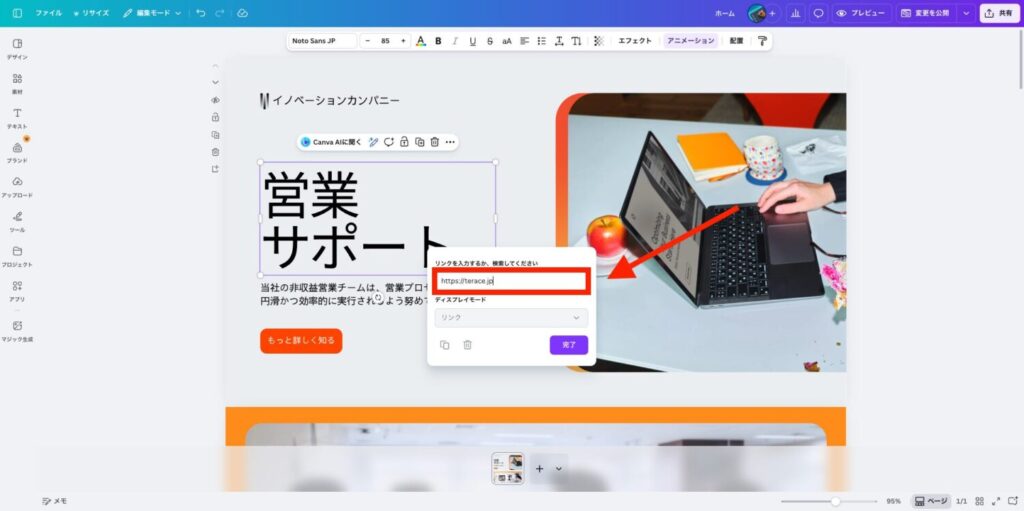This screenshot has height=511, width=1024.
Task: Open the 素材 (Elements) panel in sidebar
Action: click(17, 82)
